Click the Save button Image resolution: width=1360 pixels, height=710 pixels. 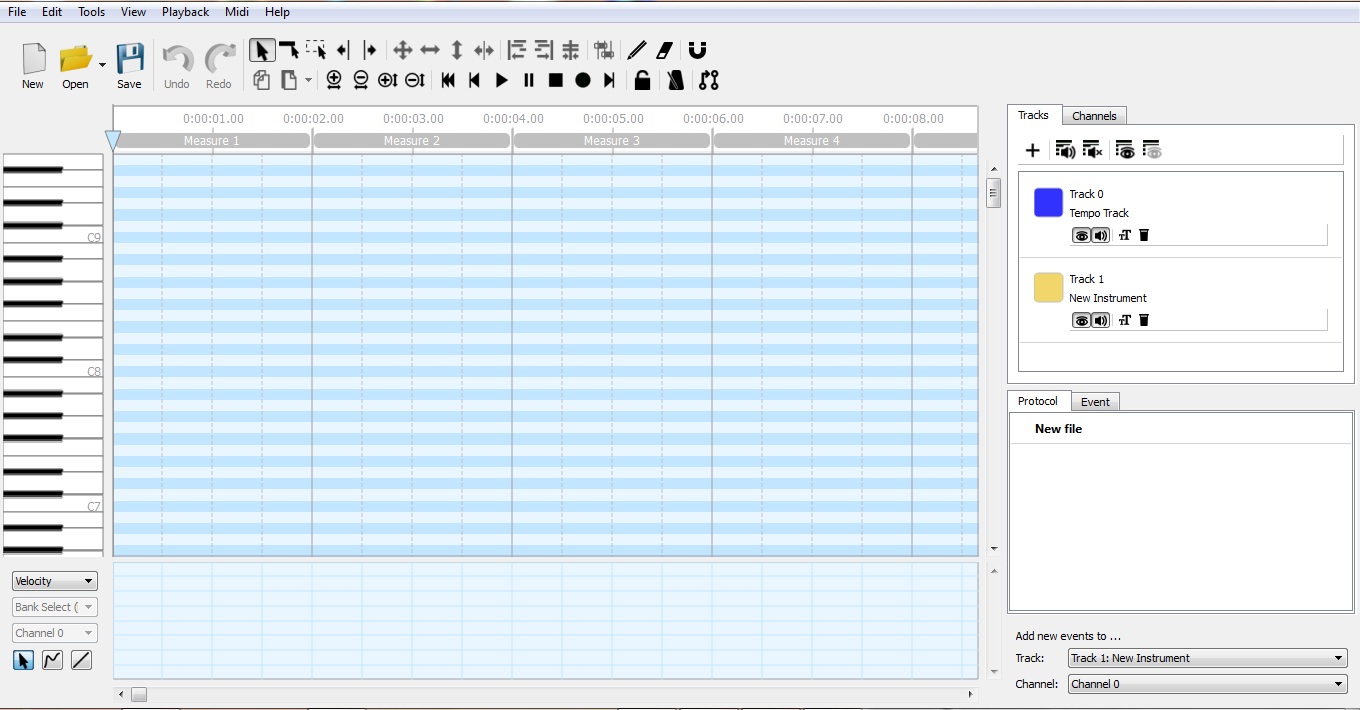(129, 66)
